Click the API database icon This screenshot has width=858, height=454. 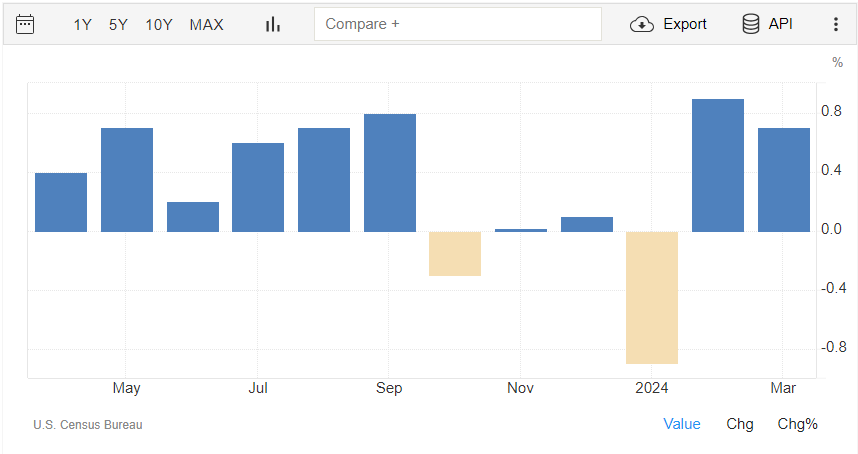750,24
